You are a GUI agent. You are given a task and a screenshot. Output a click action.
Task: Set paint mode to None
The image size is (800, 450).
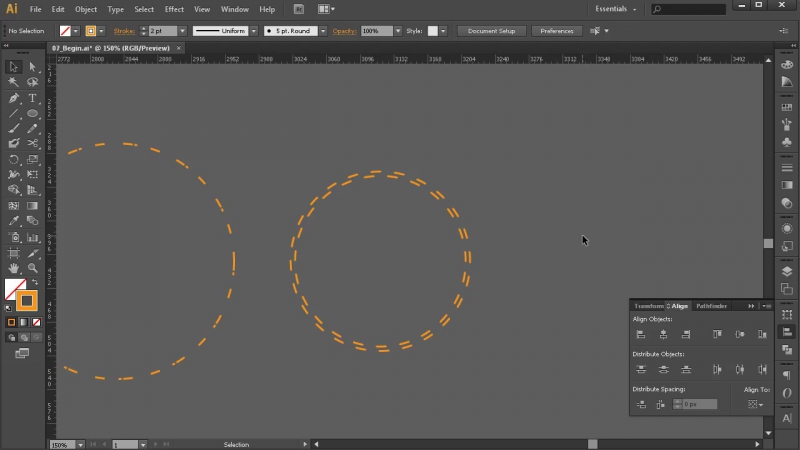[x=36, y=322]
